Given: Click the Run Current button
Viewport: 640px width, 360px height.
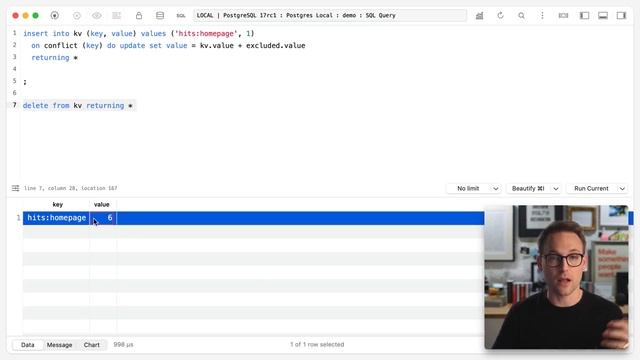Looking at the screenshot, I should [591, 189].
